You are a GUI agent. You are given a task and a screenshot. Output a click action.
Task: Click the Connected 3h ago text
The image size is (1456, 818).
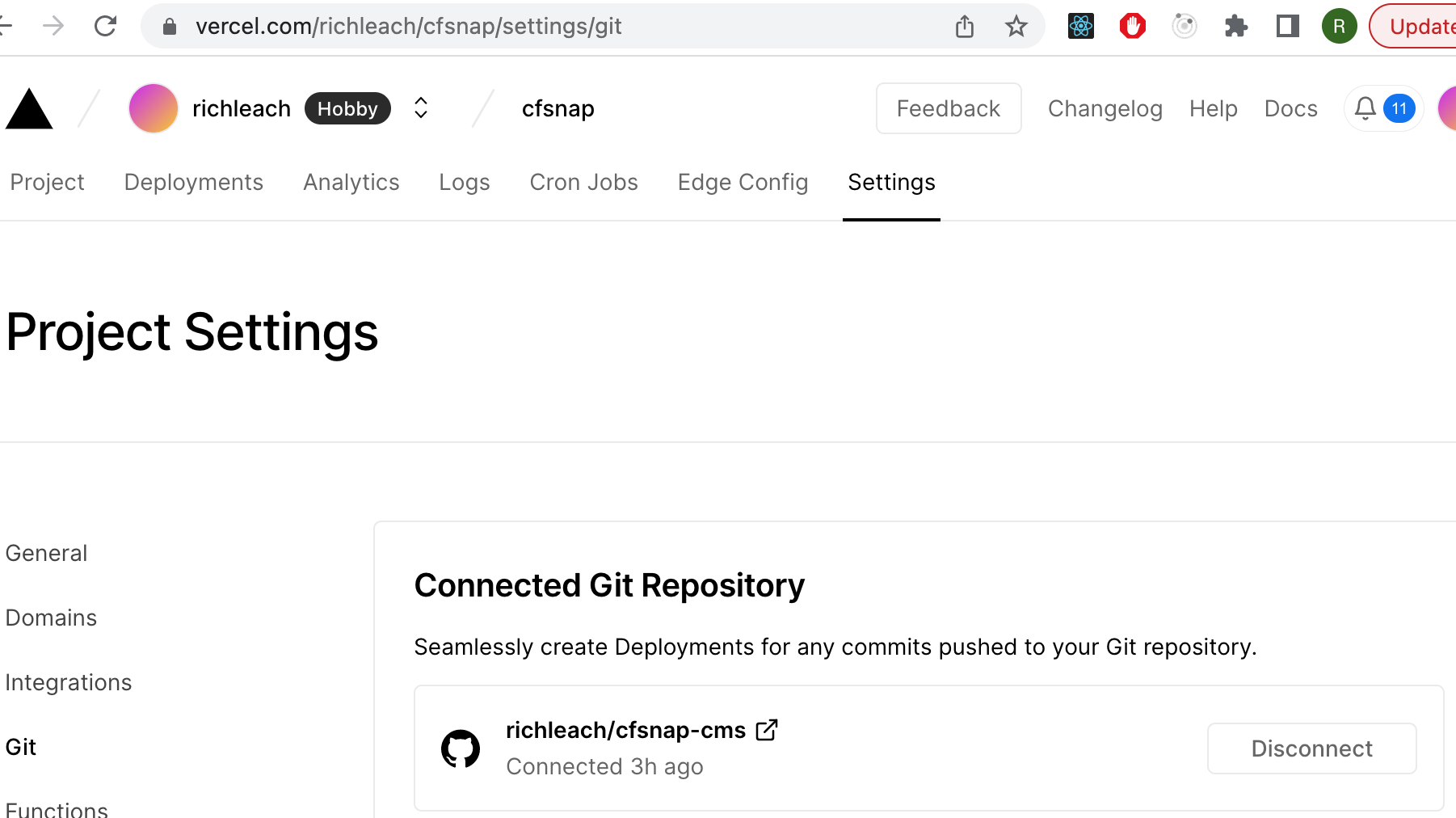pos(604,766)
